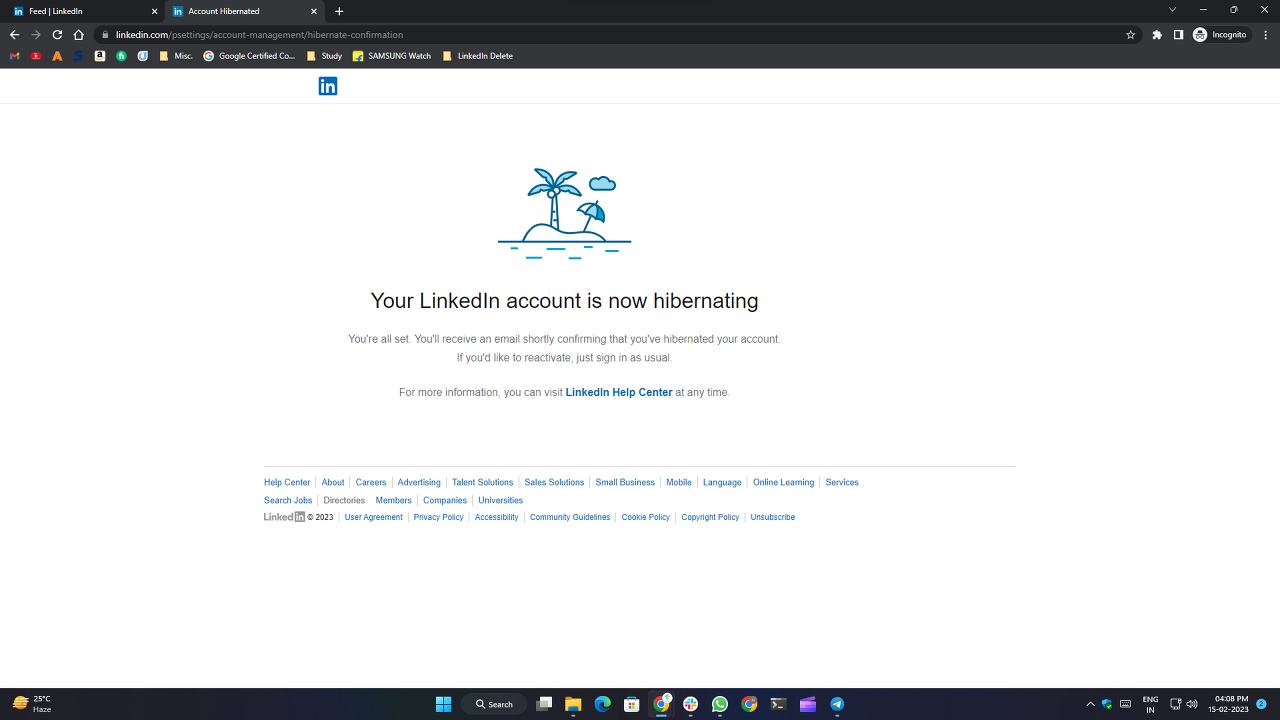Open the browser home page

pyautogui.click(x=78, y=34)
